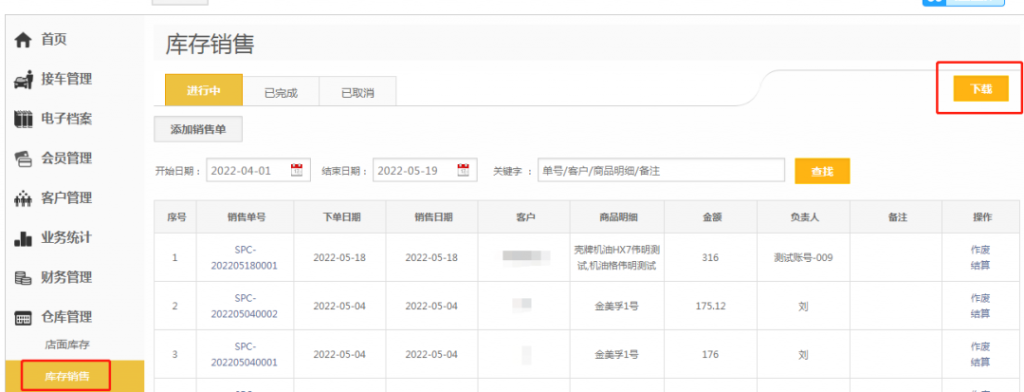Click the car icon for 接车管理

[x=23, y=80]
